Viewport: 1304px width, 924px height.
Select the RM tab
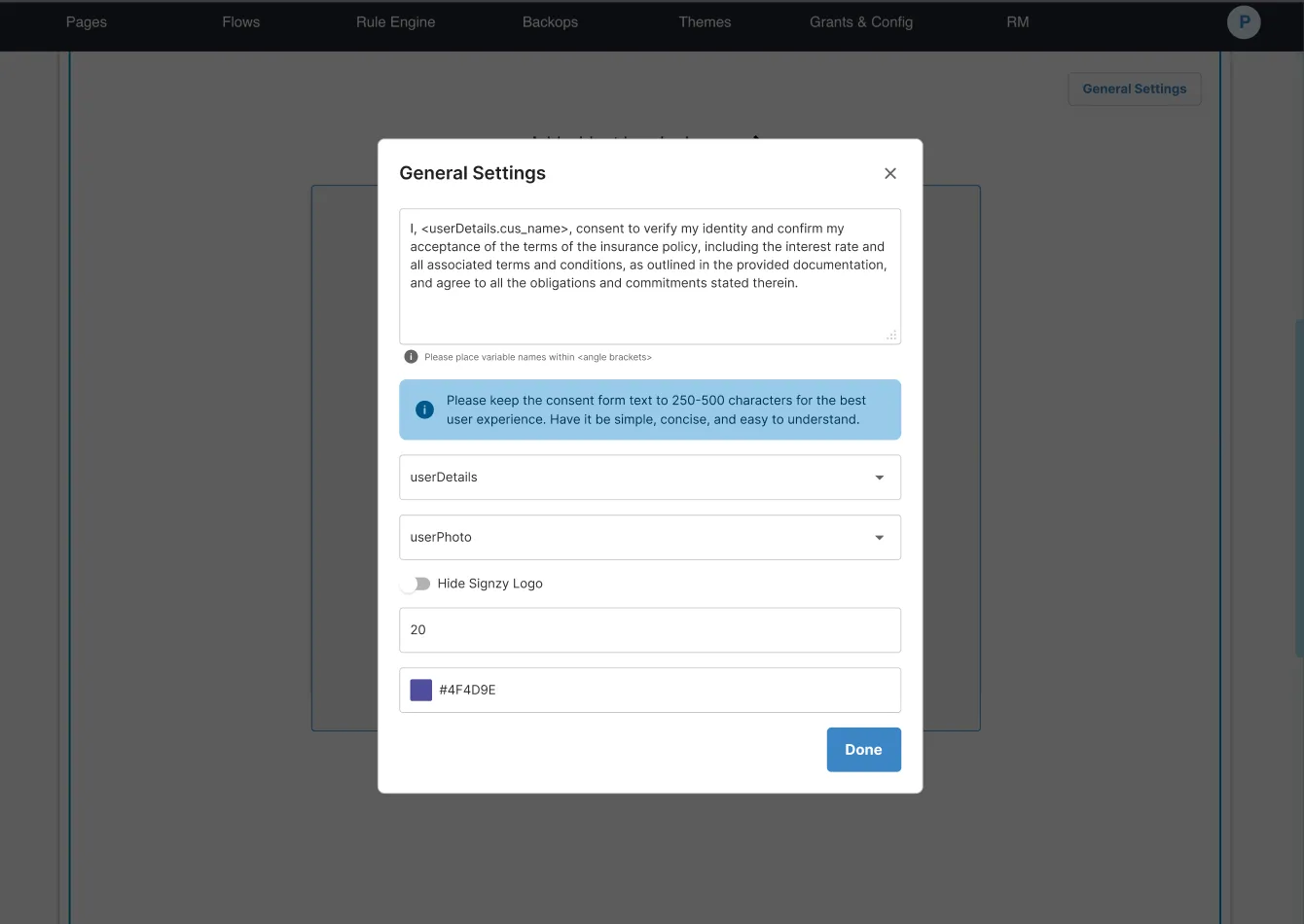pyautogui.click(x=1018, y=22)
